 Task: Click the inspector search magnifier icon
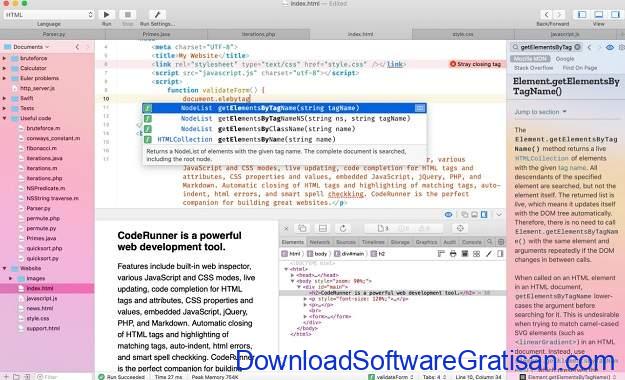coord(489,242)
